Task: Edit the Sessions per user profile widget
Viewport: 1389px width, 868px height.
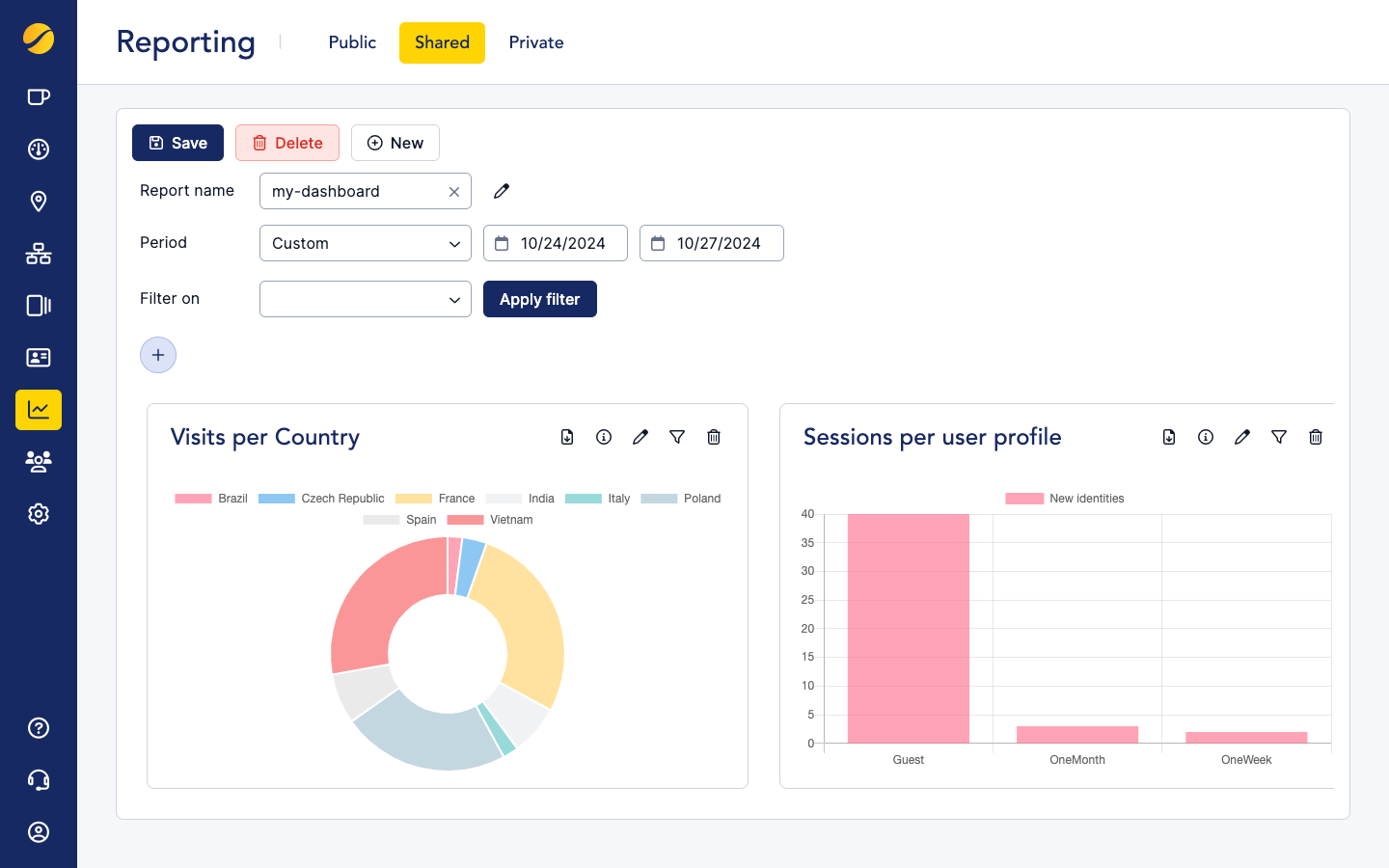Action: click(x=1241, y=437)
